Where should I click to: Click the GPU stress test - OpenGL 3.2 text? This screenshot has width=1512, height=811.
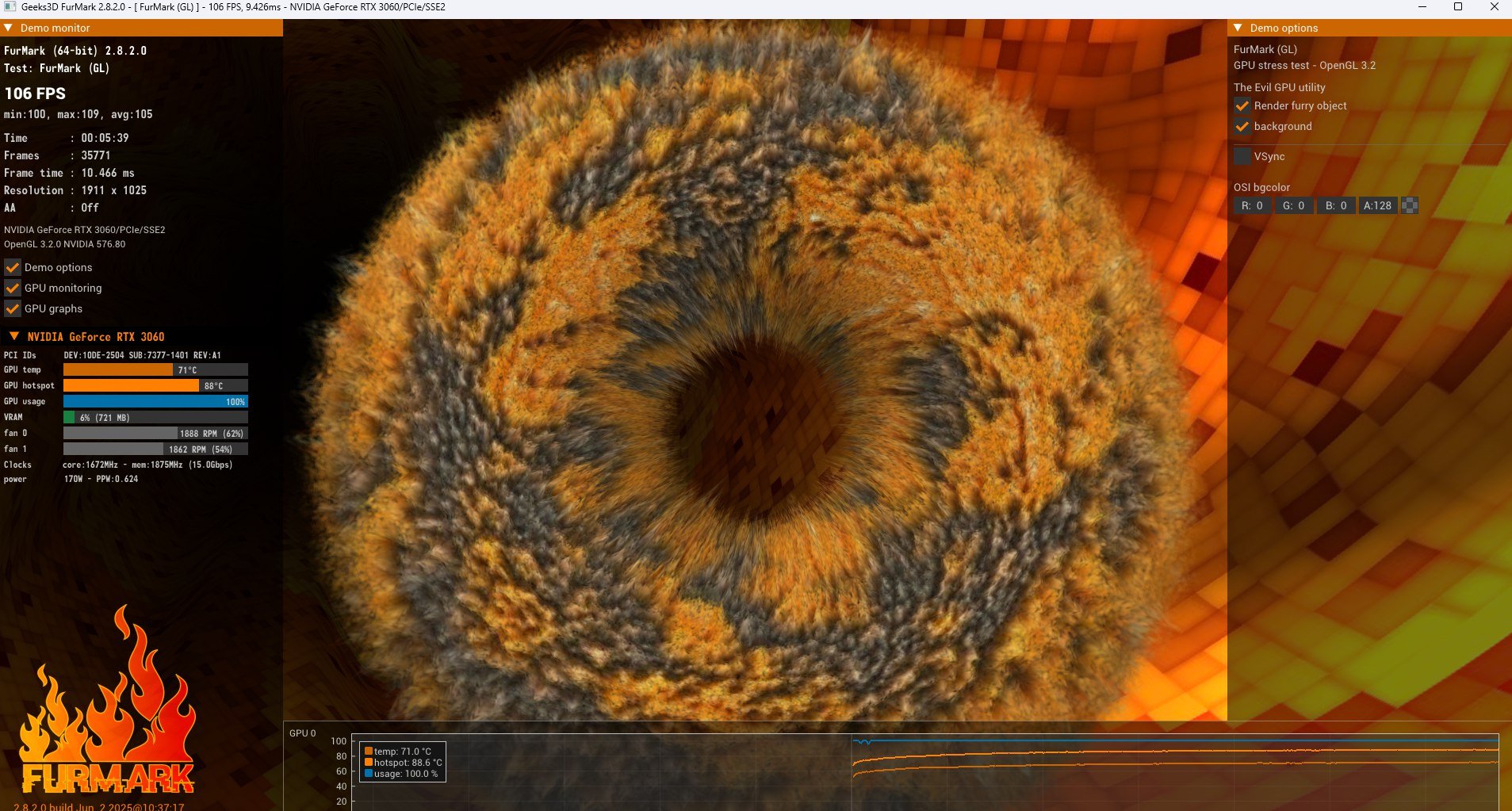tap(1304, 66)
